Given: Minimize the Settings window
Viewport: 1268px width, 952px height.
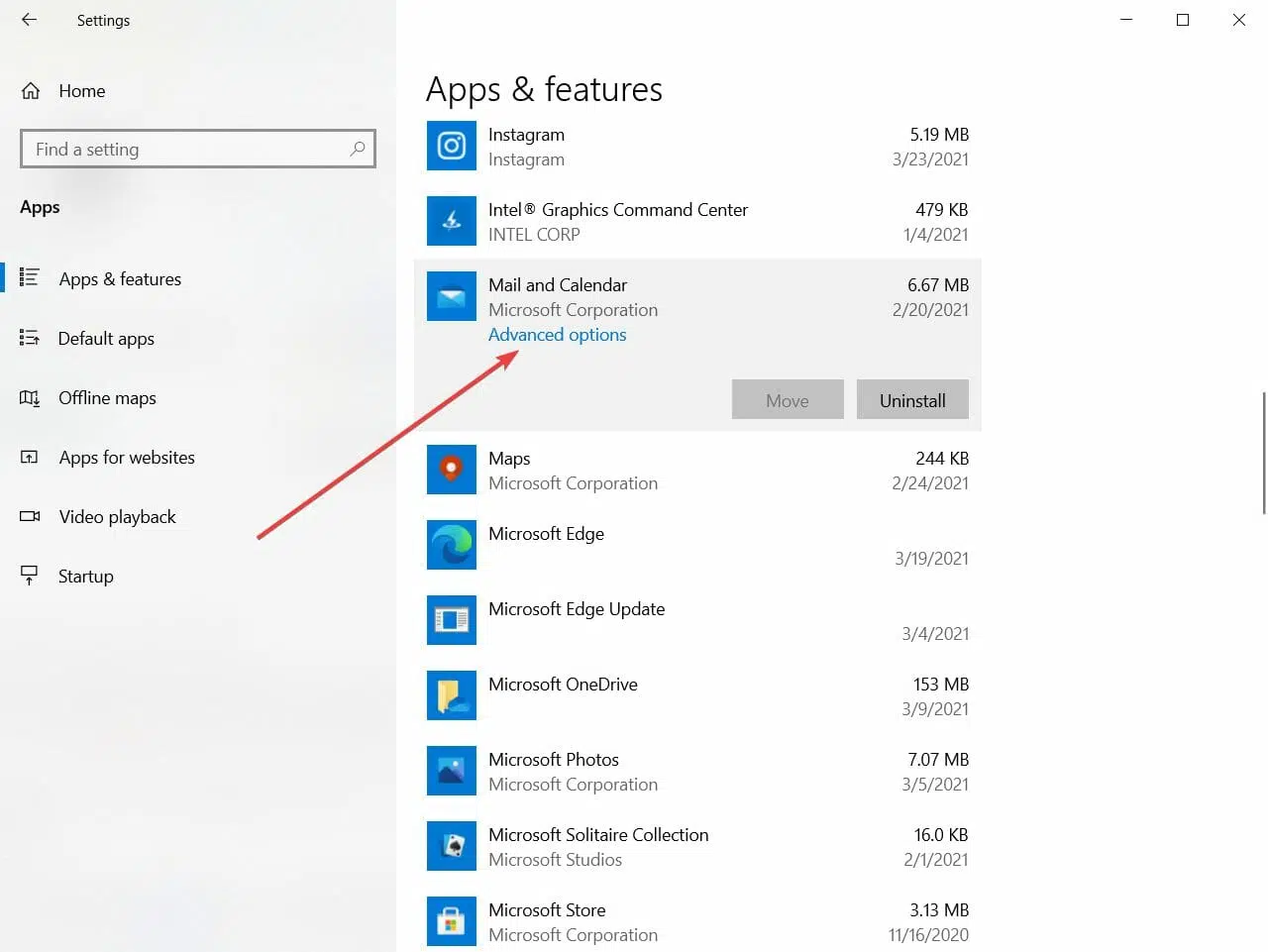Looking at the screenshot, I should [x=1125, y=20].
